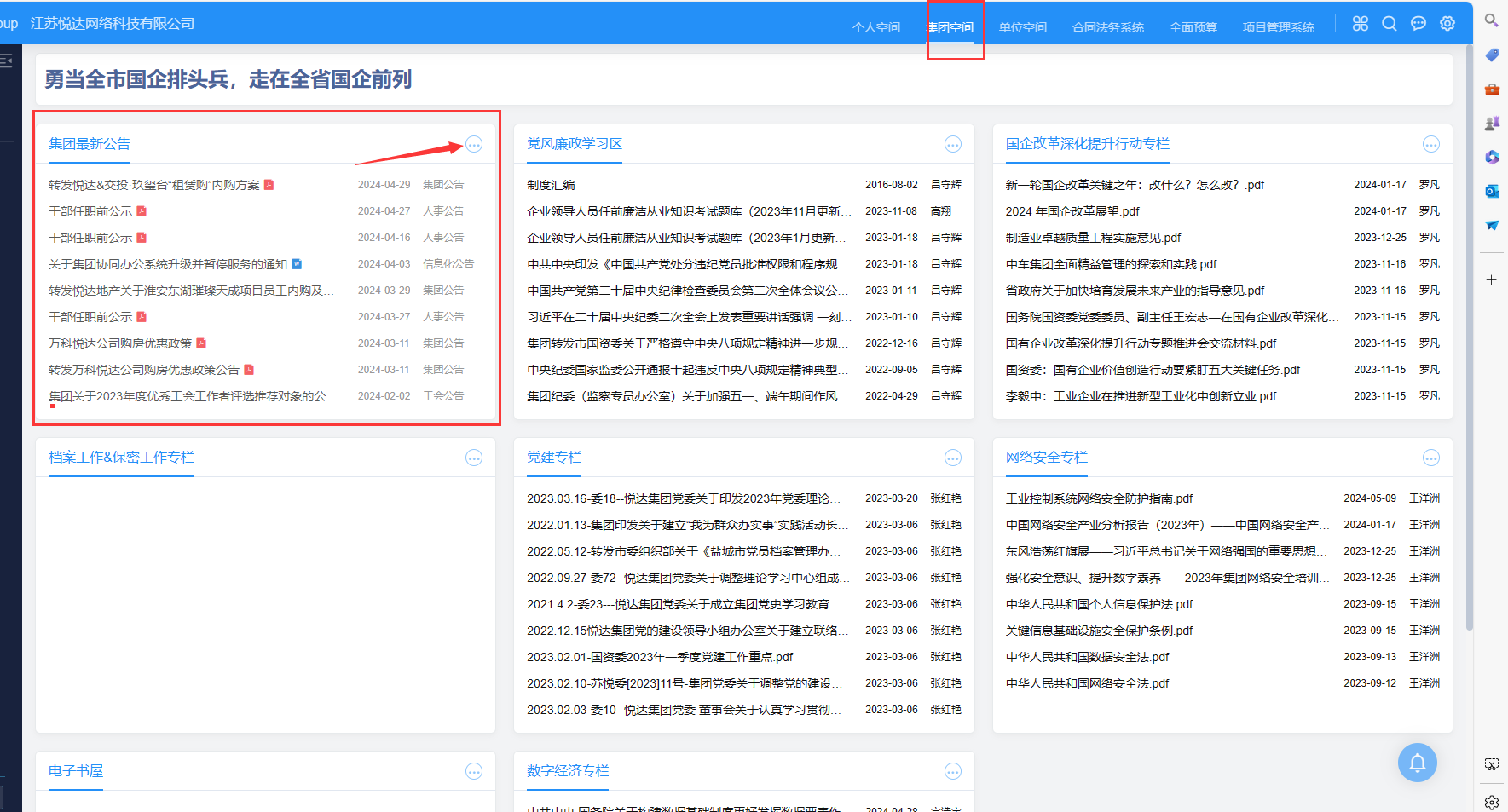Click the search magnifier in blue header
Viewport: 1508px width, 812px height.
pyautogui.click(x=1390, y=24)
